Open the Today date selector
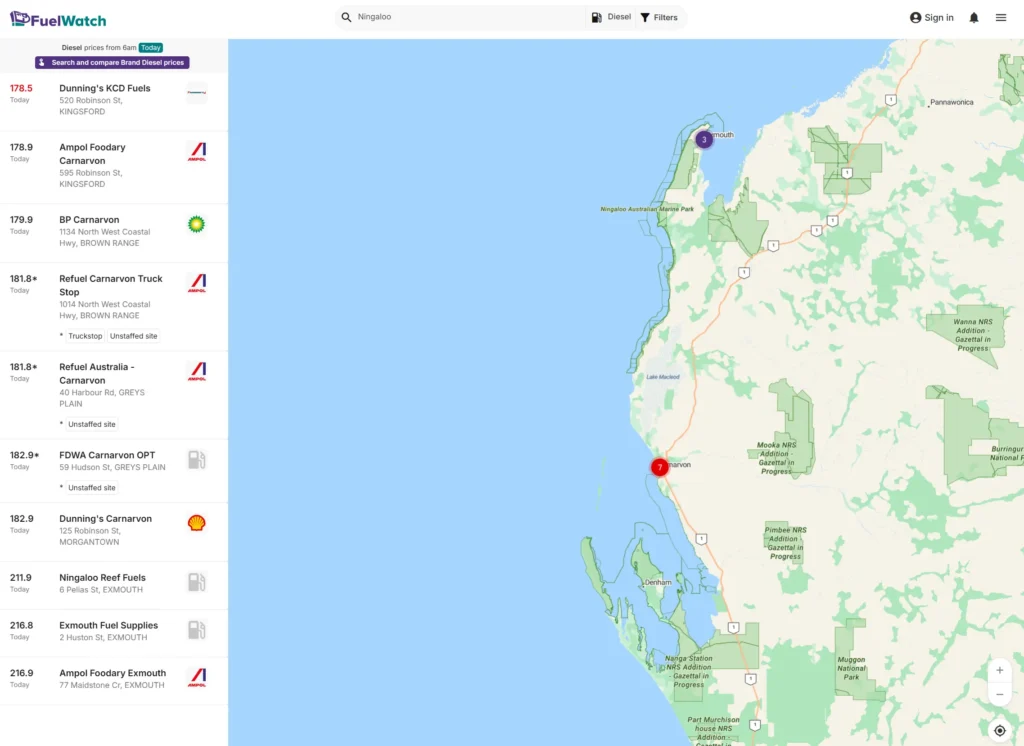 click(x=150, y=47)
